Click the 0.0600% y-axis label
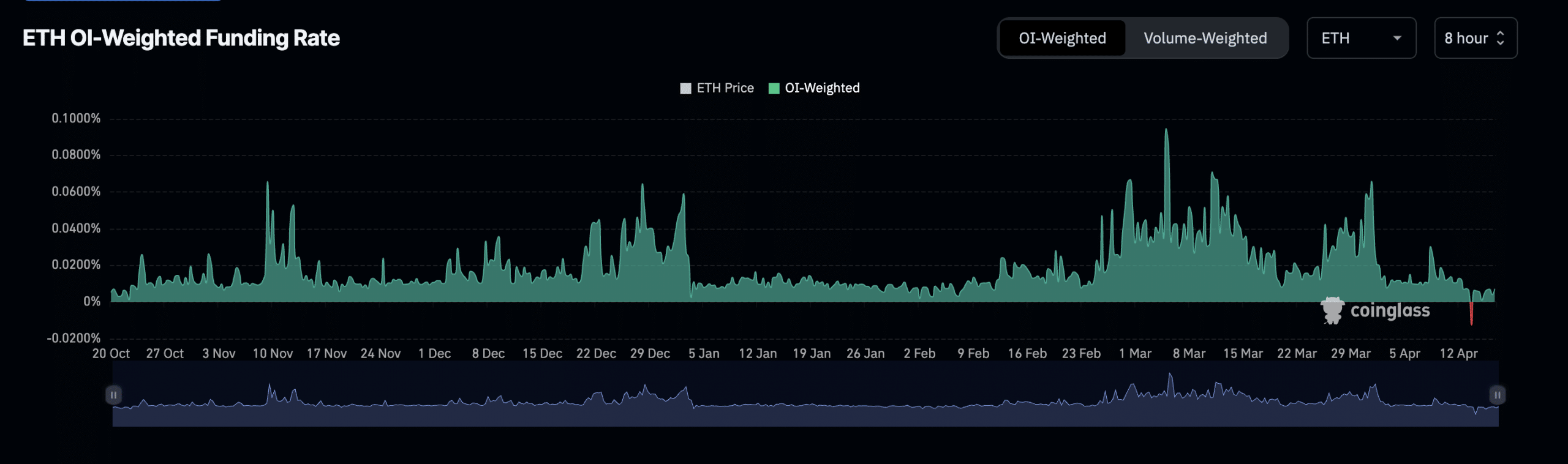 tap(76, 192)
